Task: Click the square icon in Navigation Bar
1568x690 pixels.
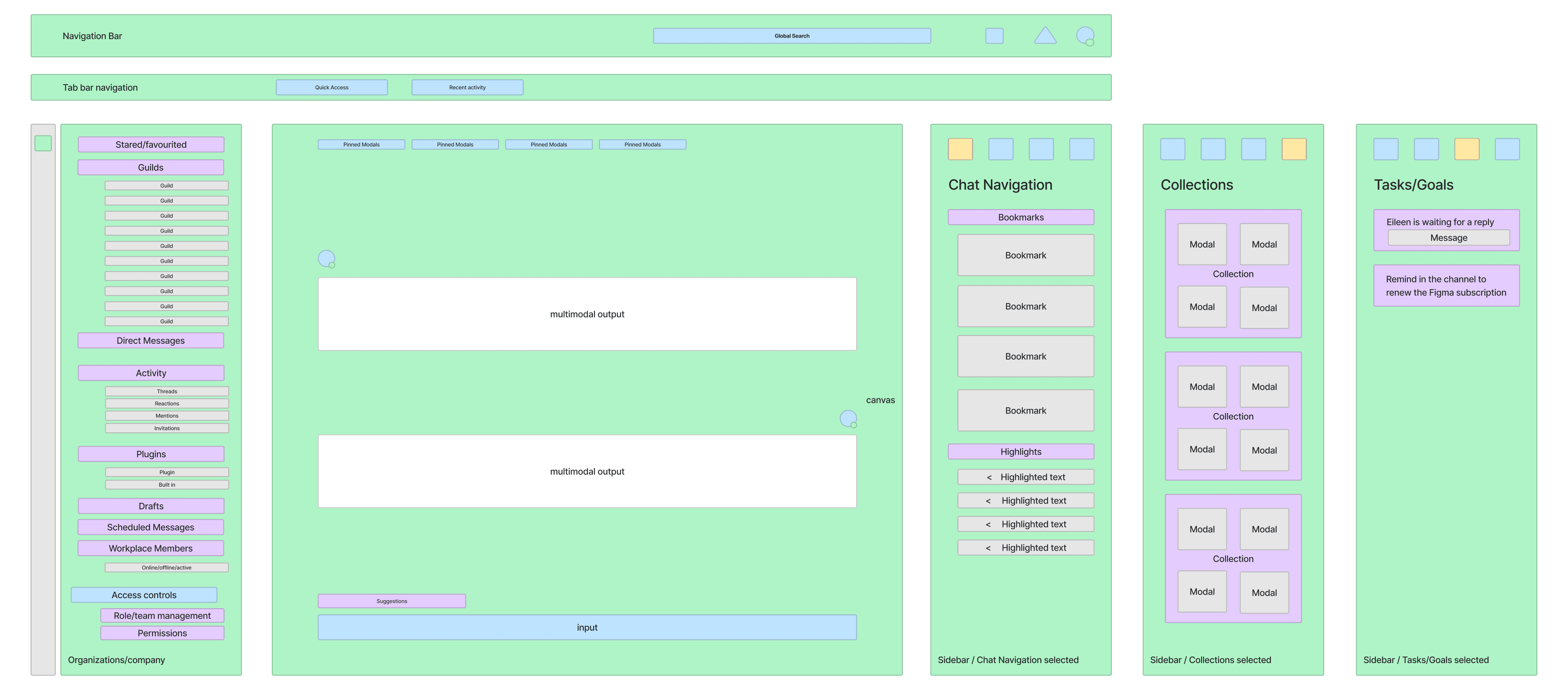Action: [994, 36]
